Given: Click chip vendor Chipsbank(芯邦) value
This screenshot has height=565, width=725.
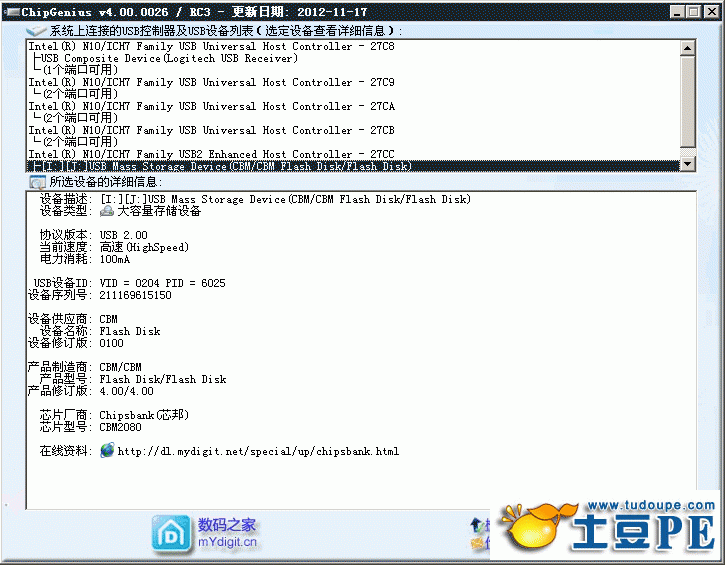Looking at the screenshot, I should [x=144, y=415].
